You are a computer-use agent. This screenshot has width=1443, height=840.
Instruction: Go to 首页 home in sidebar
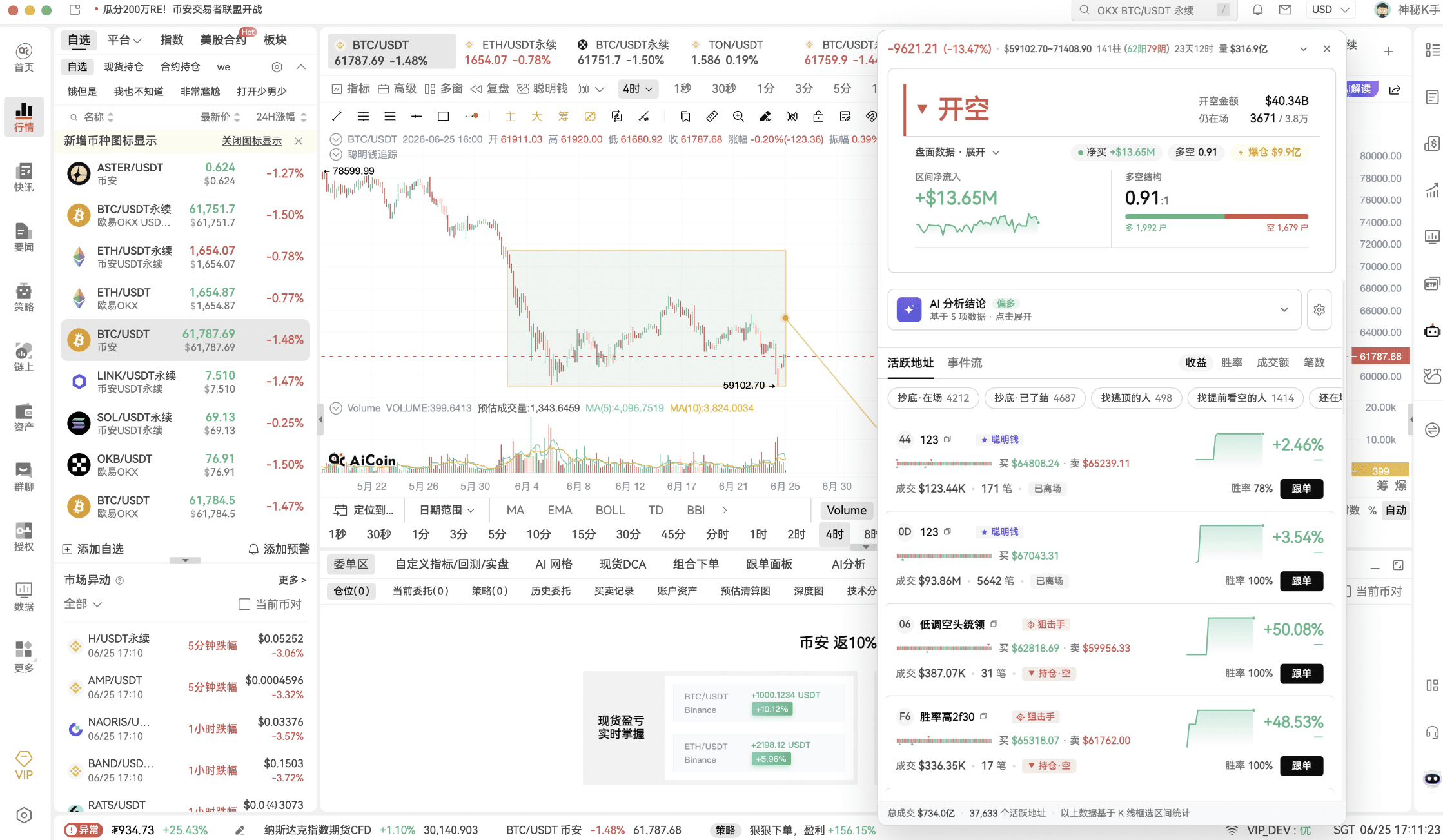pos(24,57)
